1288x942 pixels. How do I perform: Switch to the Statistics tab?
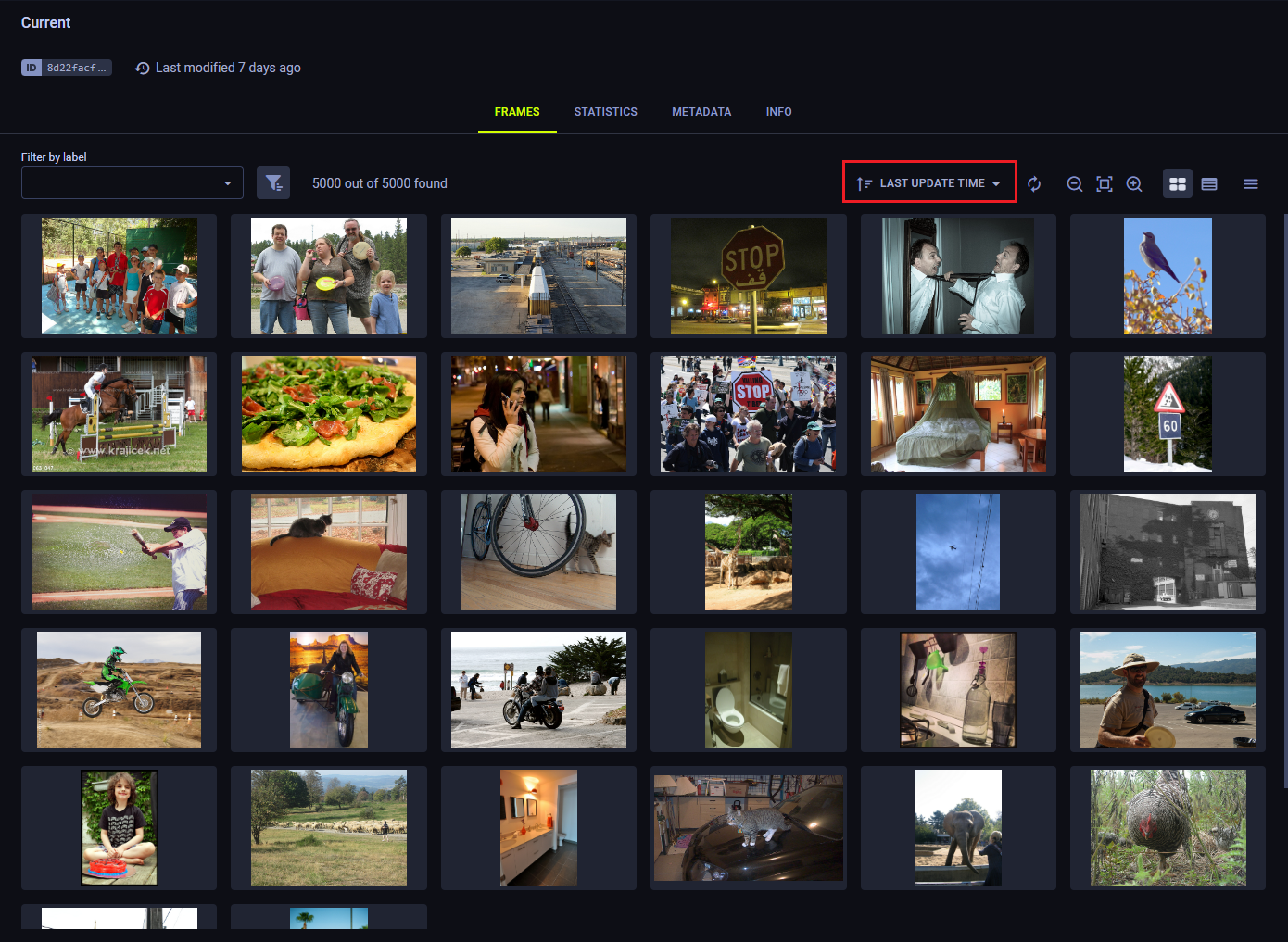coord(606,112)
